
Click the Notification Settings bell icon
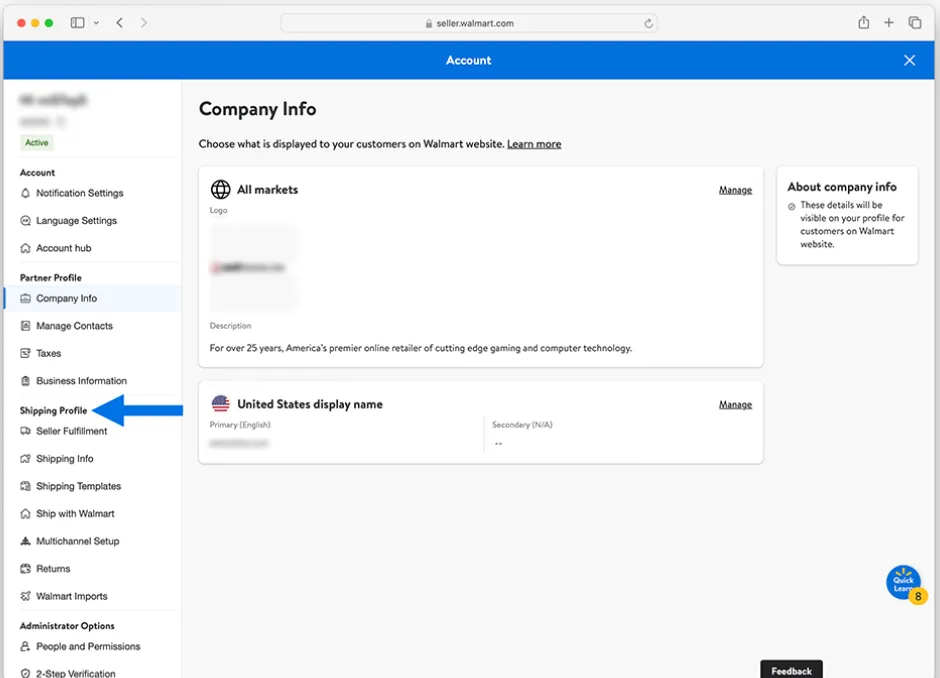25,193
